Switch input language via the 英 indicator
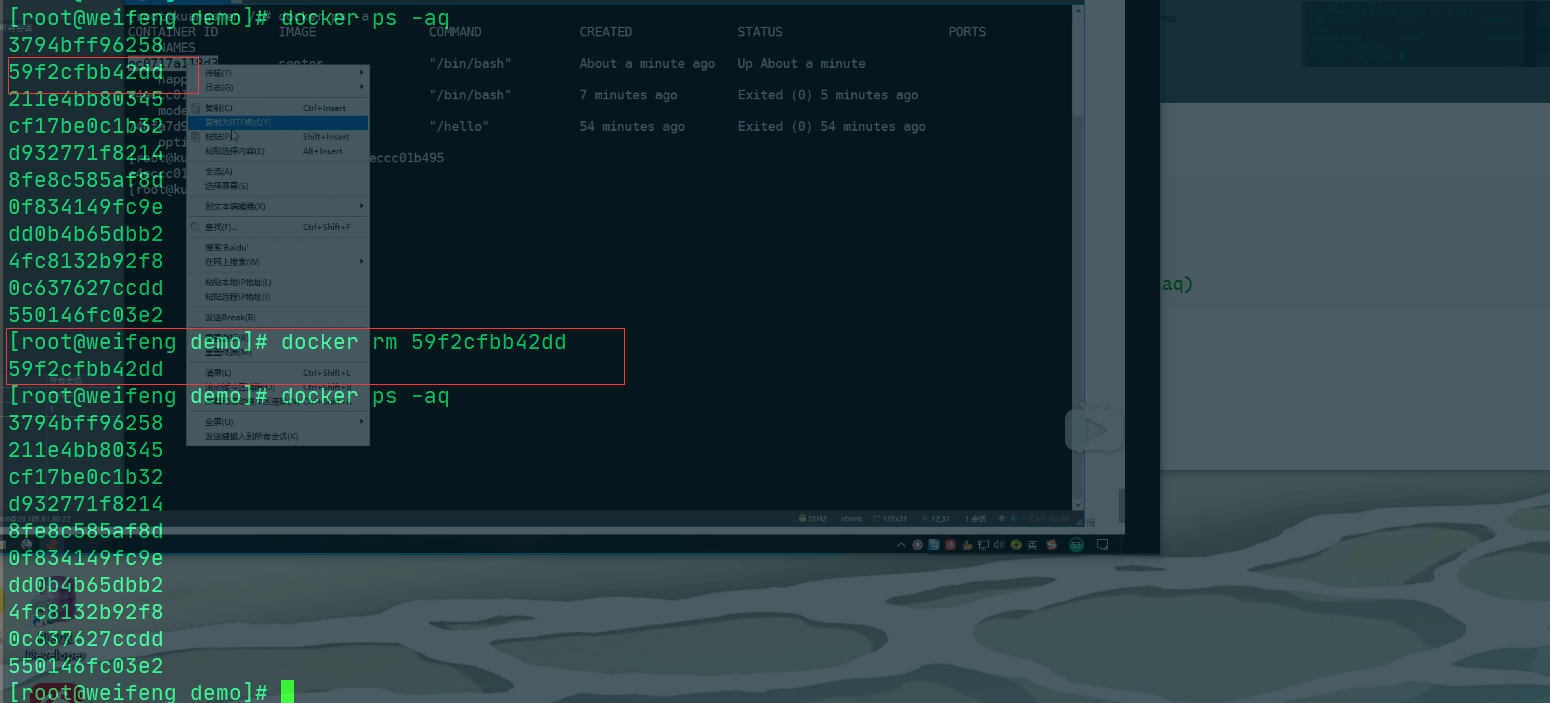 [1032, 545]
